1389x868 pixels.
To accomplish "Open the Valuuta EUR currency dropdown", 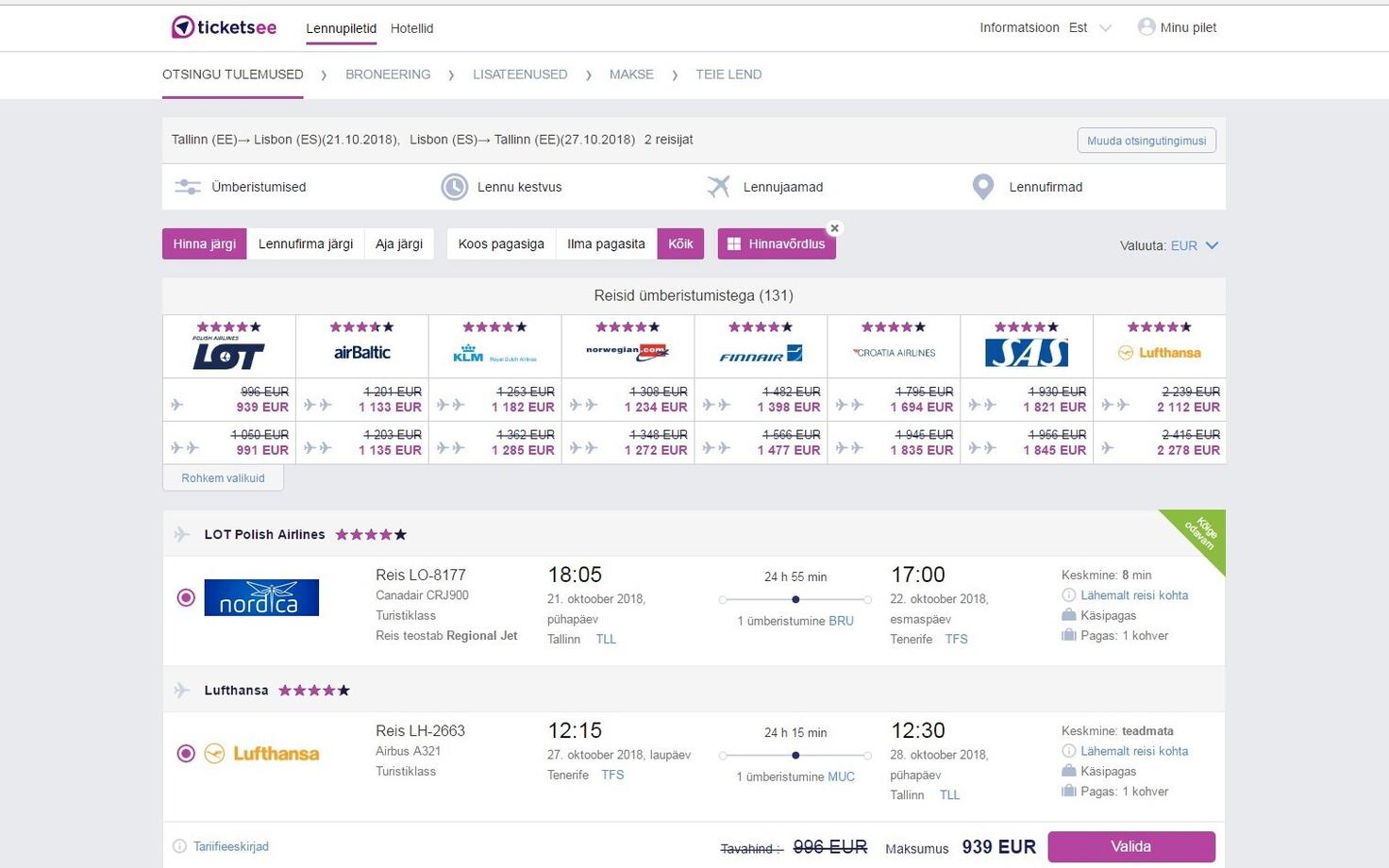I will pyautogui.click(x=1195, y=245).
